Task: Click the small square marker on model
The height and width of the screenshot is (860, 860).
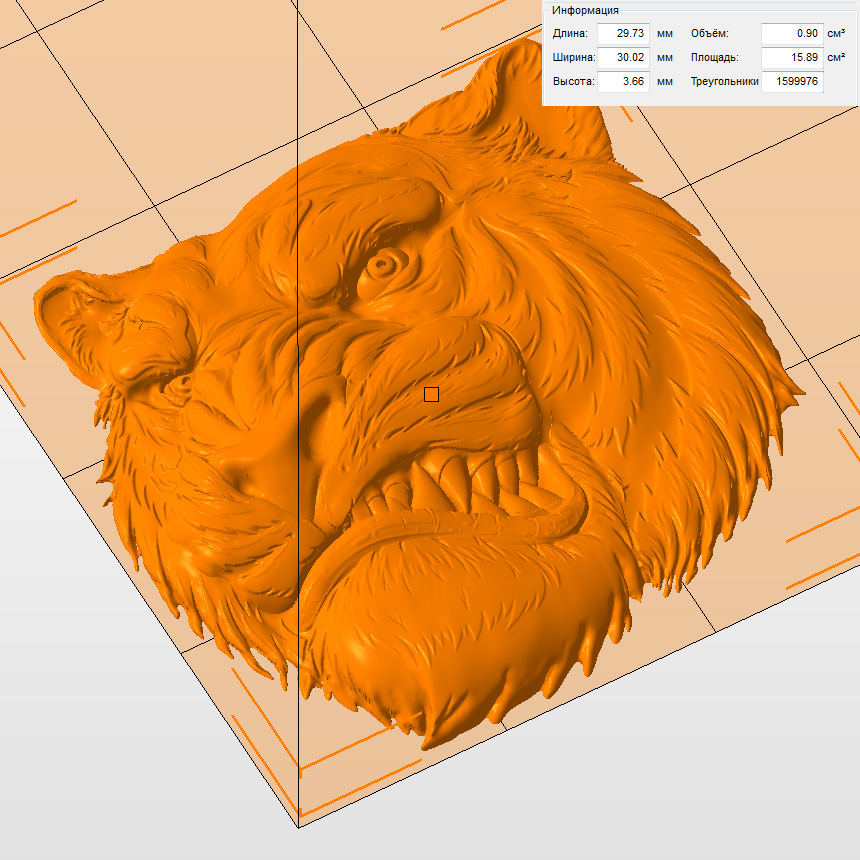Action: (x=431, y=395)
